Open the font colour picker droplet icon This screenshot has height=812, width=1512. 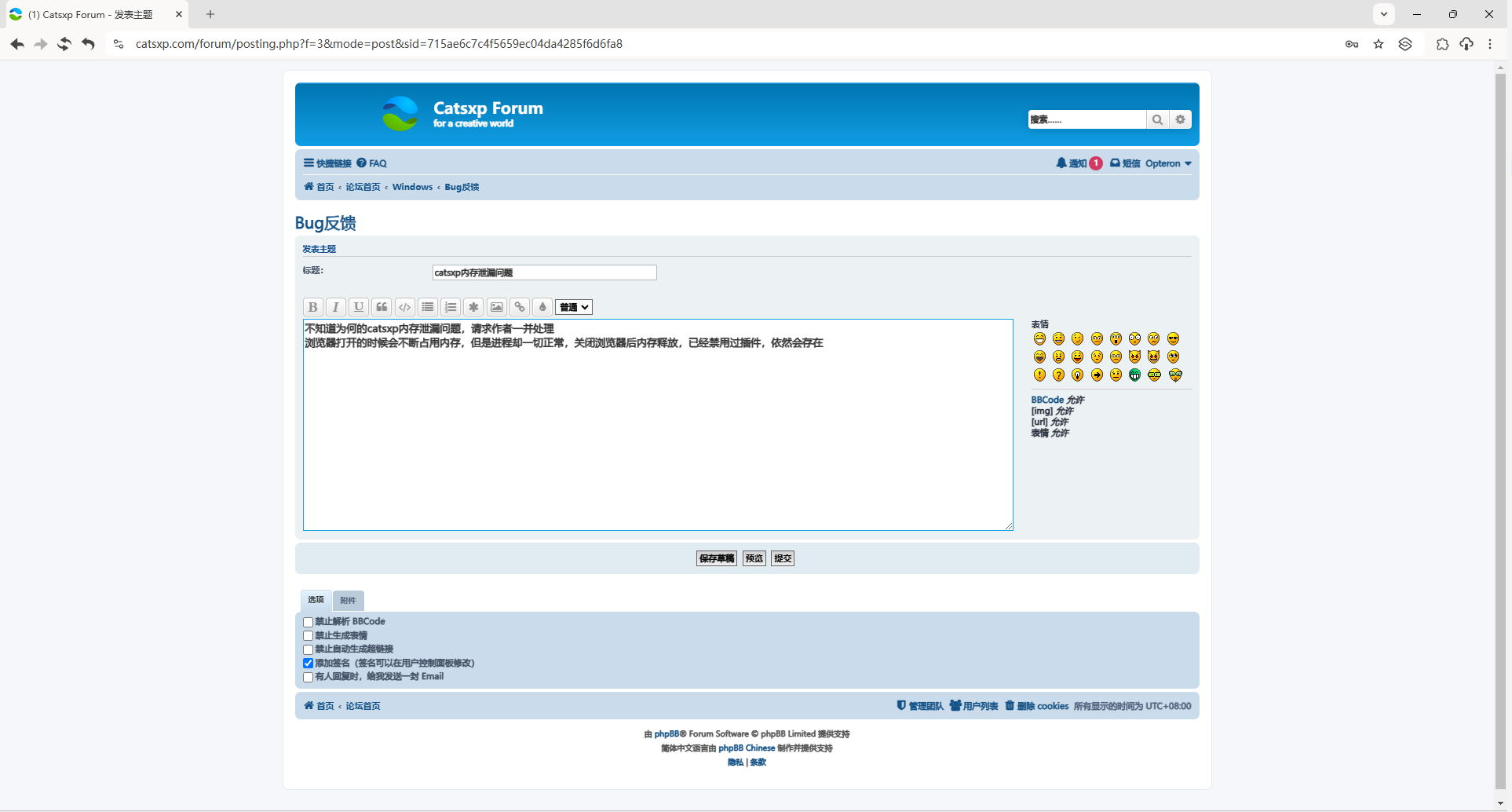coord(542,307)
